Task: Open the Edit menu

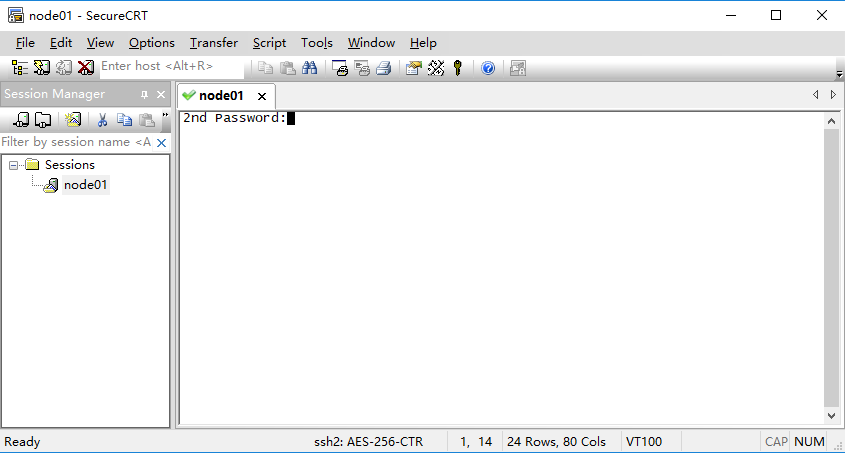Action: [61, 43]
